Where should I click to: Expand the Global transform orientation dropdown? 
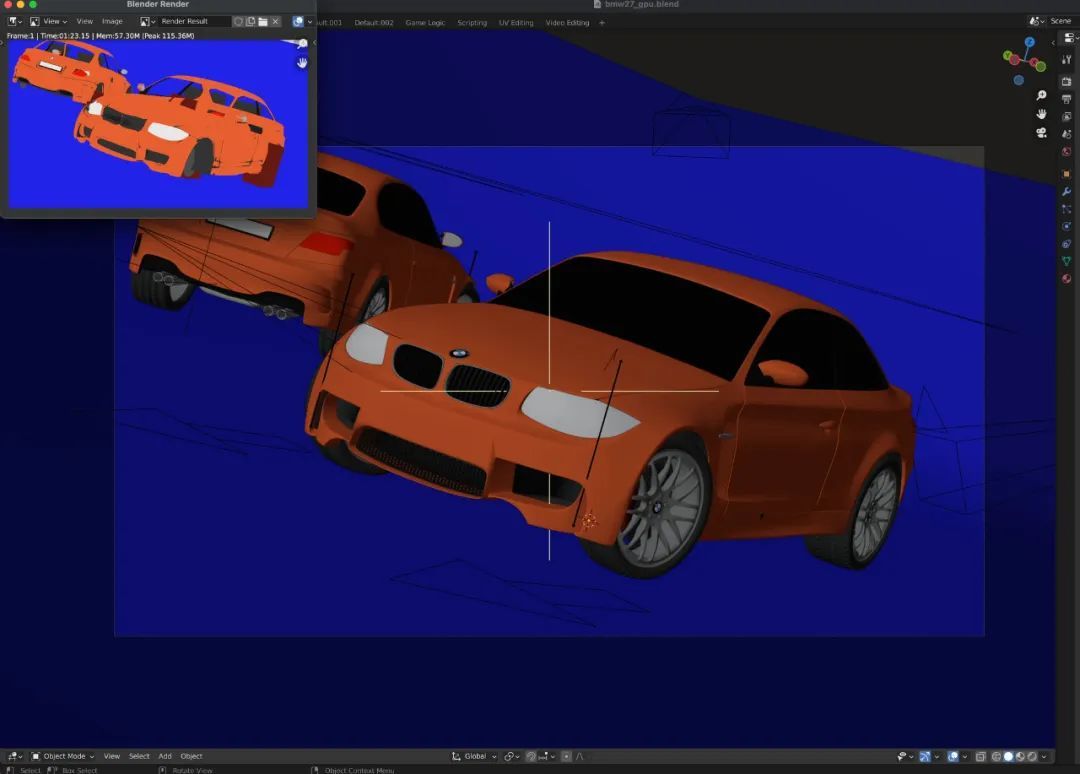473,757
